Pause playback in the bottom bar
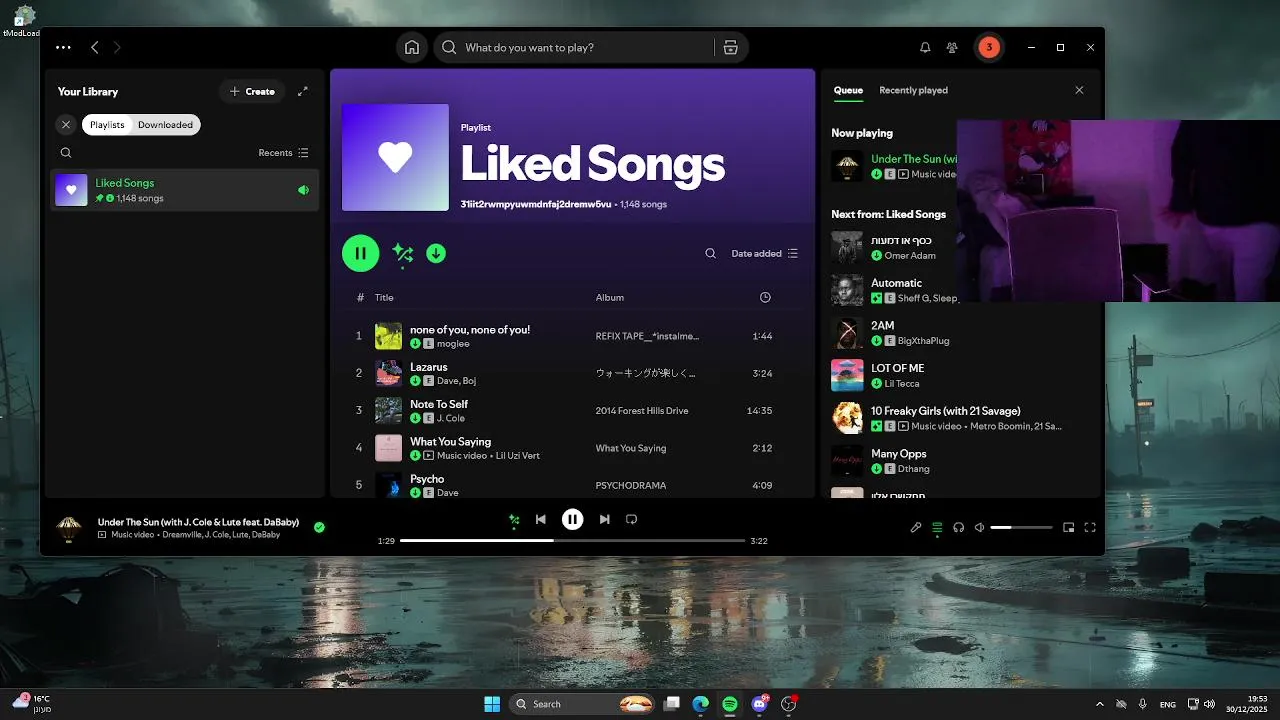 click(572, 519)
